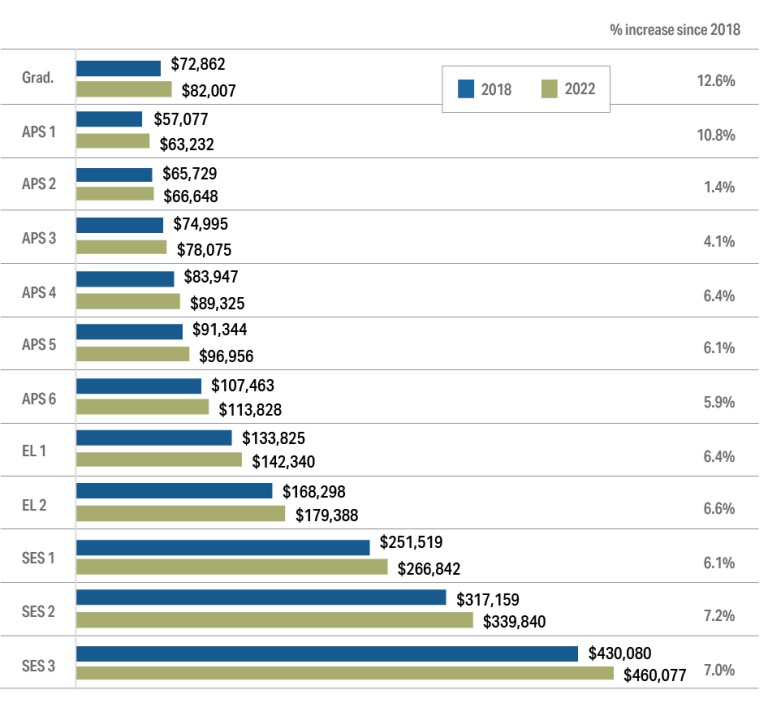Select the 'EL 1' row label
768x703 pixels.
point(34,451)
